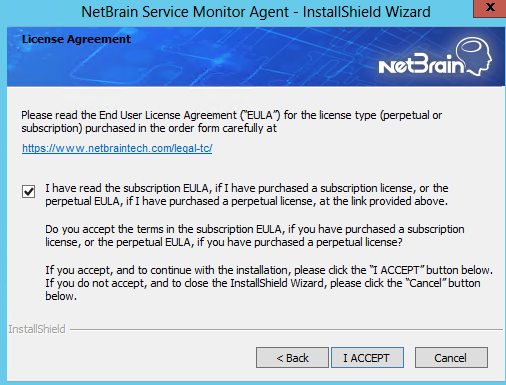Click the 'If you accept, and to continue' sentence
Image resolution: width=506 pixels, height=385 pixels.
(x=269, y=270)
